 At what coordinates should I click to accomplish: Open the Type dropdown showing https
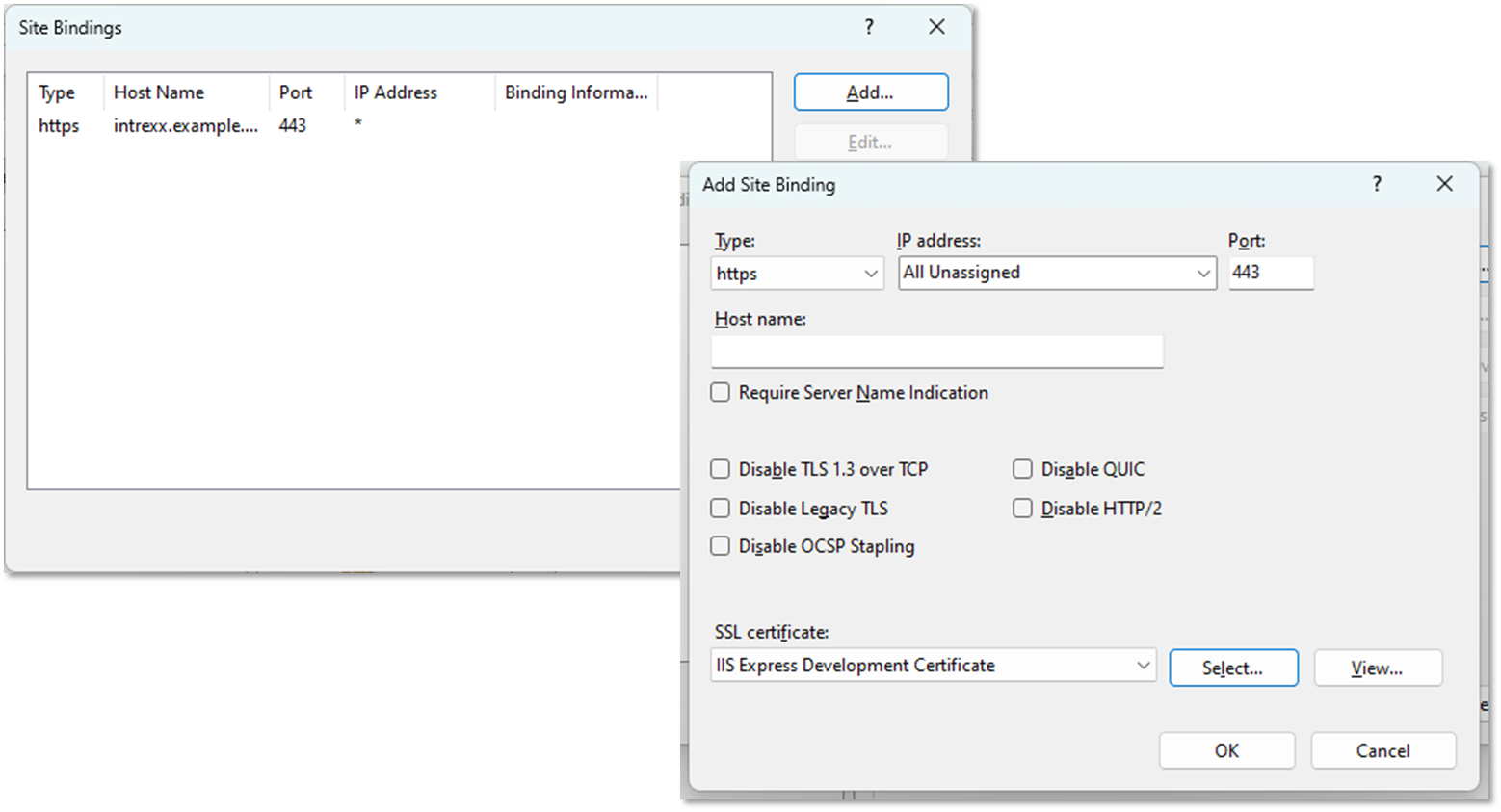(x=797, y=274)
